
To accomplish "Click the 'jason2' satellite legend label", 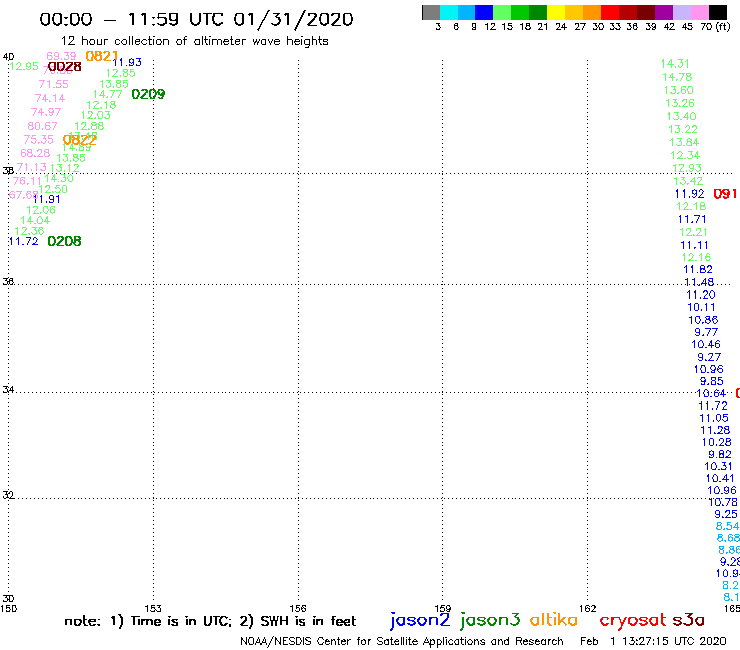I will 420,620.
